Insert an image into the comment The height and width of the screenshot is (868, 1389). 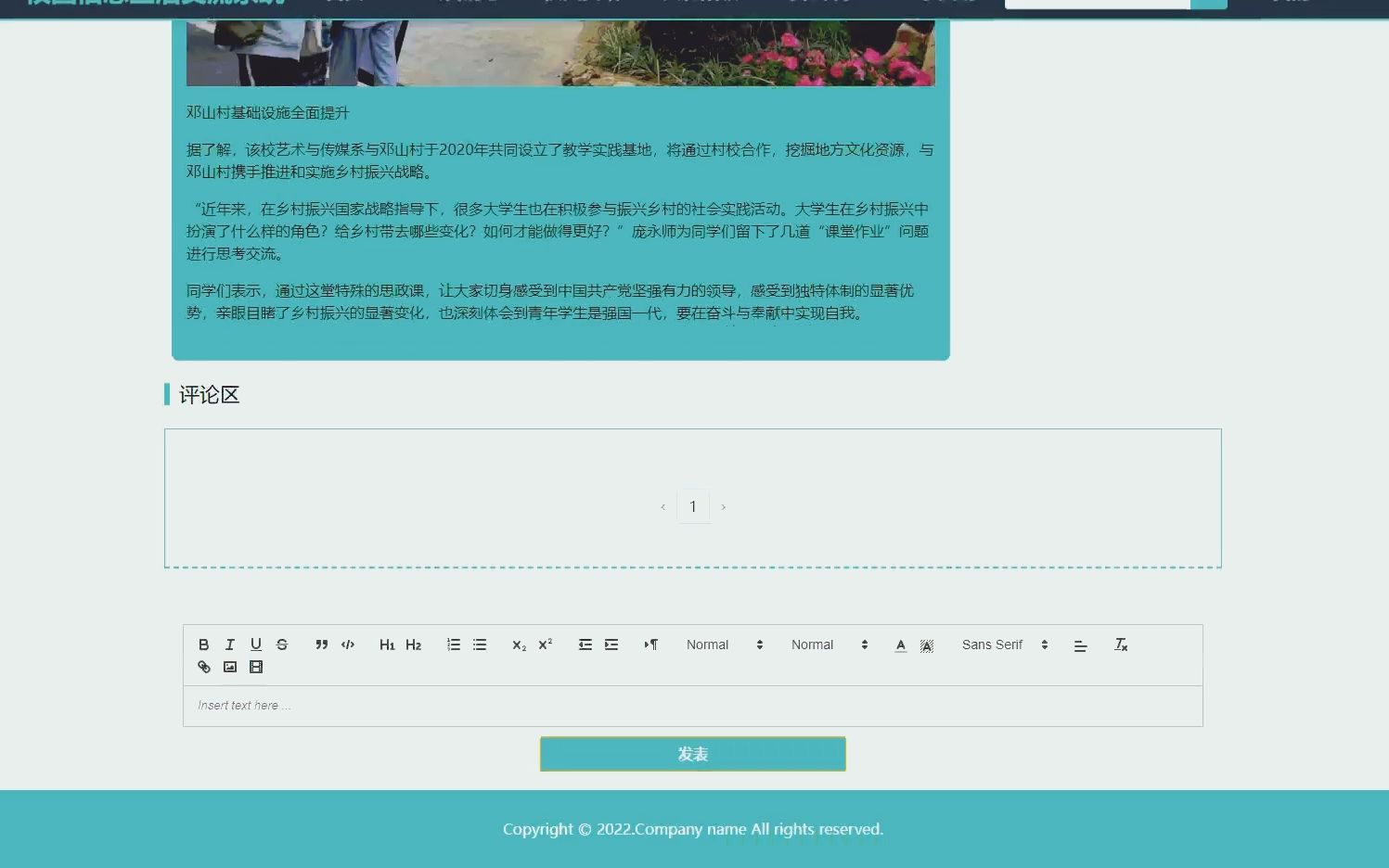[229, 667]
